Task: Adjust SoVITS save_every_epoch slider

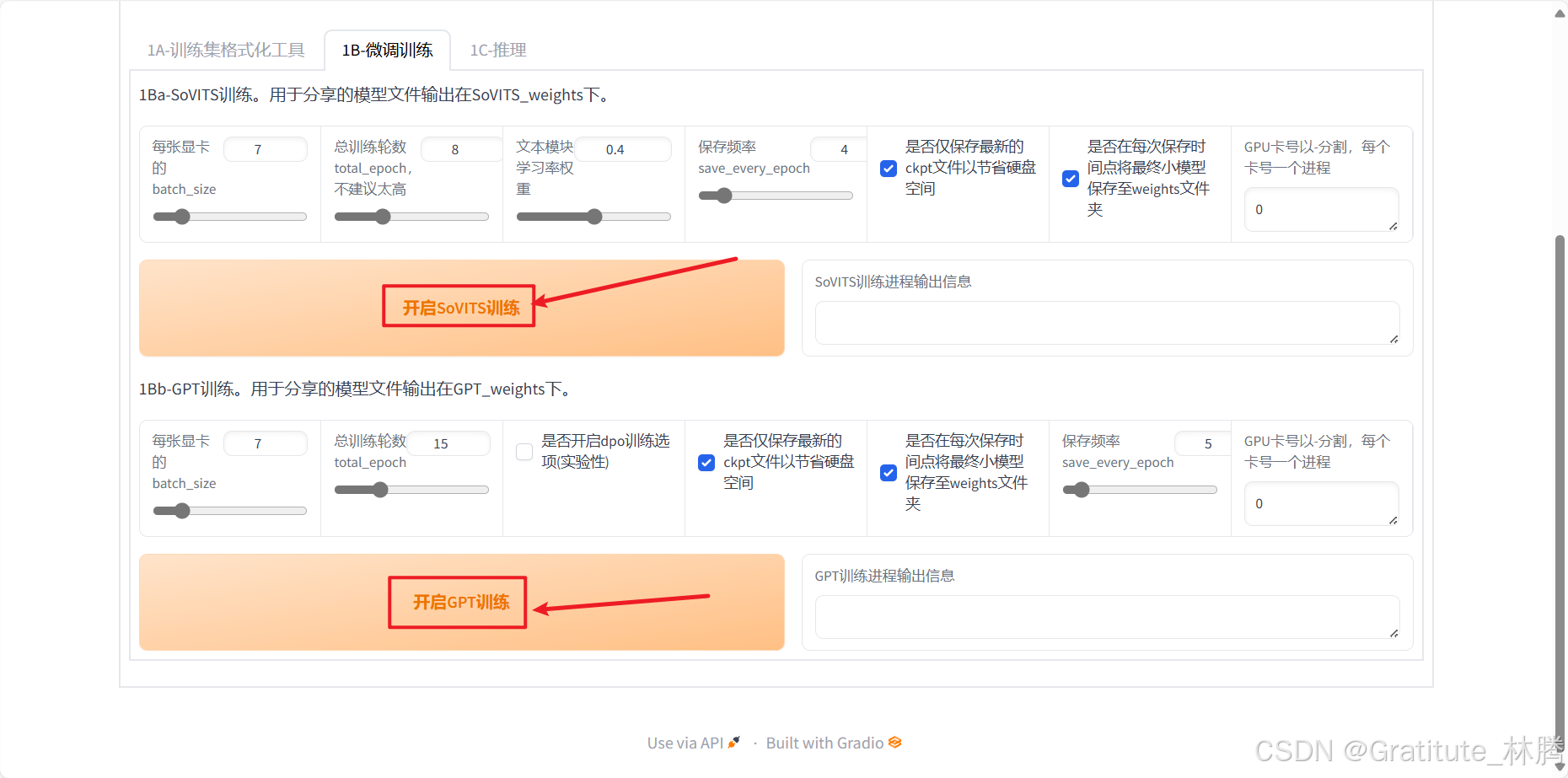Action: click(776, 196)
